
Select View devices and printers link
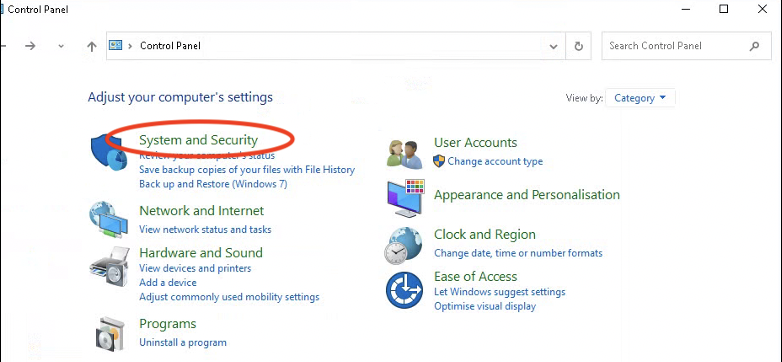pos(195,268)
